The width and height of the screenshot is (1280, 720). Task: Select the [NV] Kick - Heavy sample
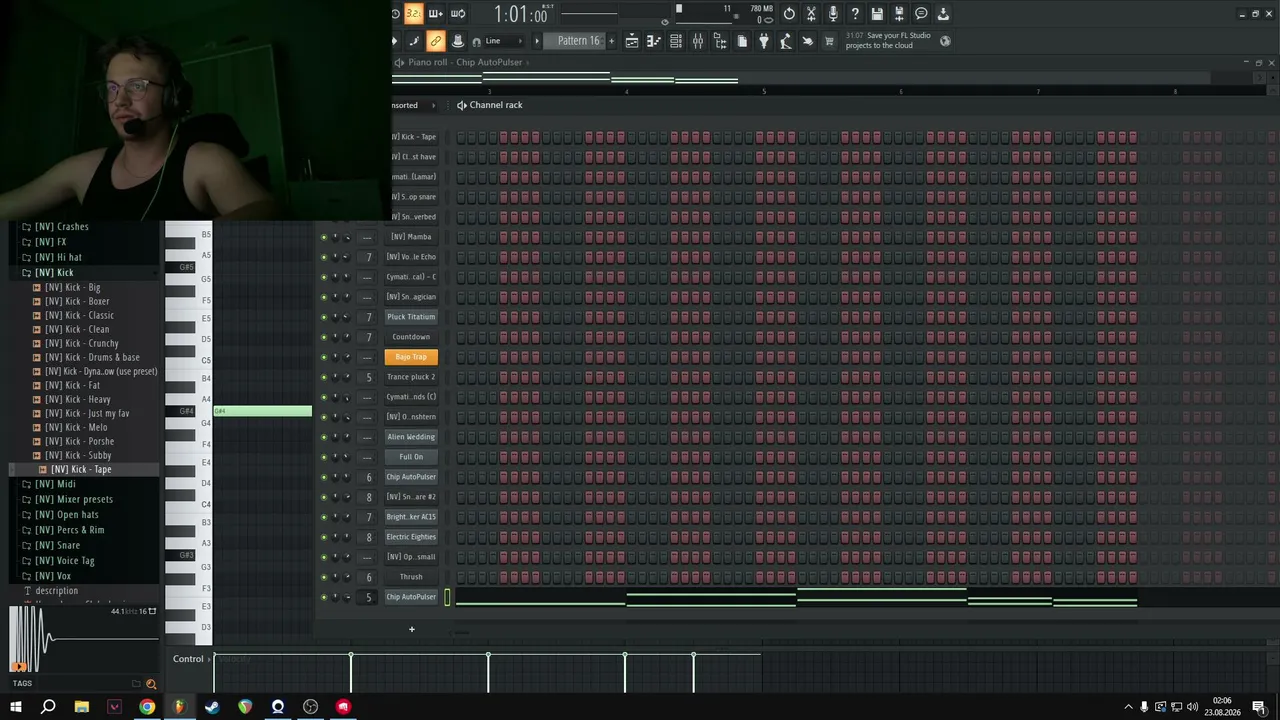click(77, 399)
